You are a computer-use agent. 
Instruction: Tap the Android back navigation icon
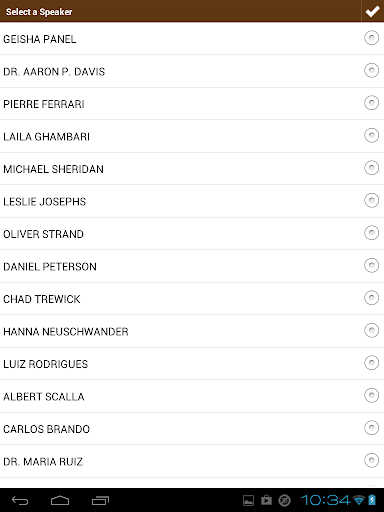(x=20, y=500)
